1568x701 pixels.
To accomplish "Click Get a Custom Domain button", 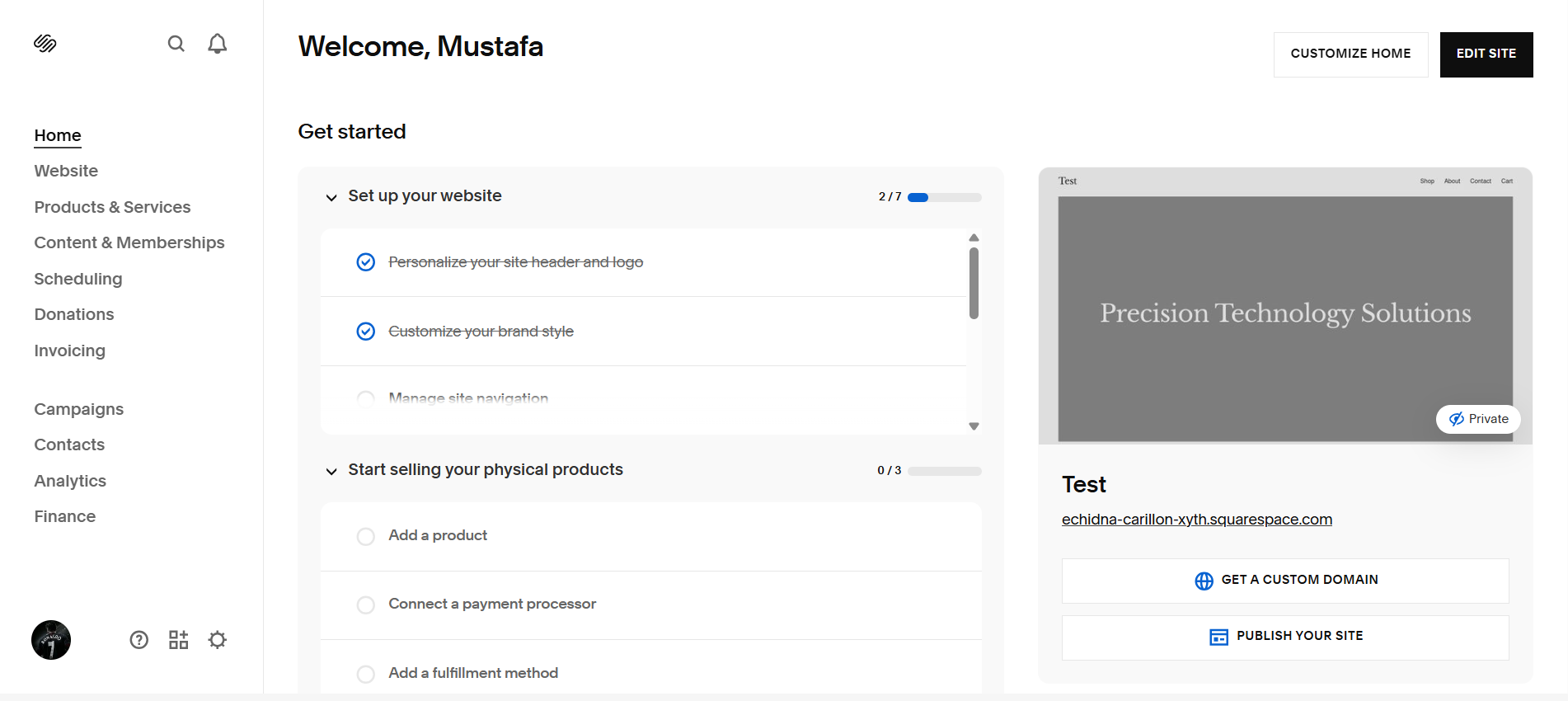I will [1285, 581].
